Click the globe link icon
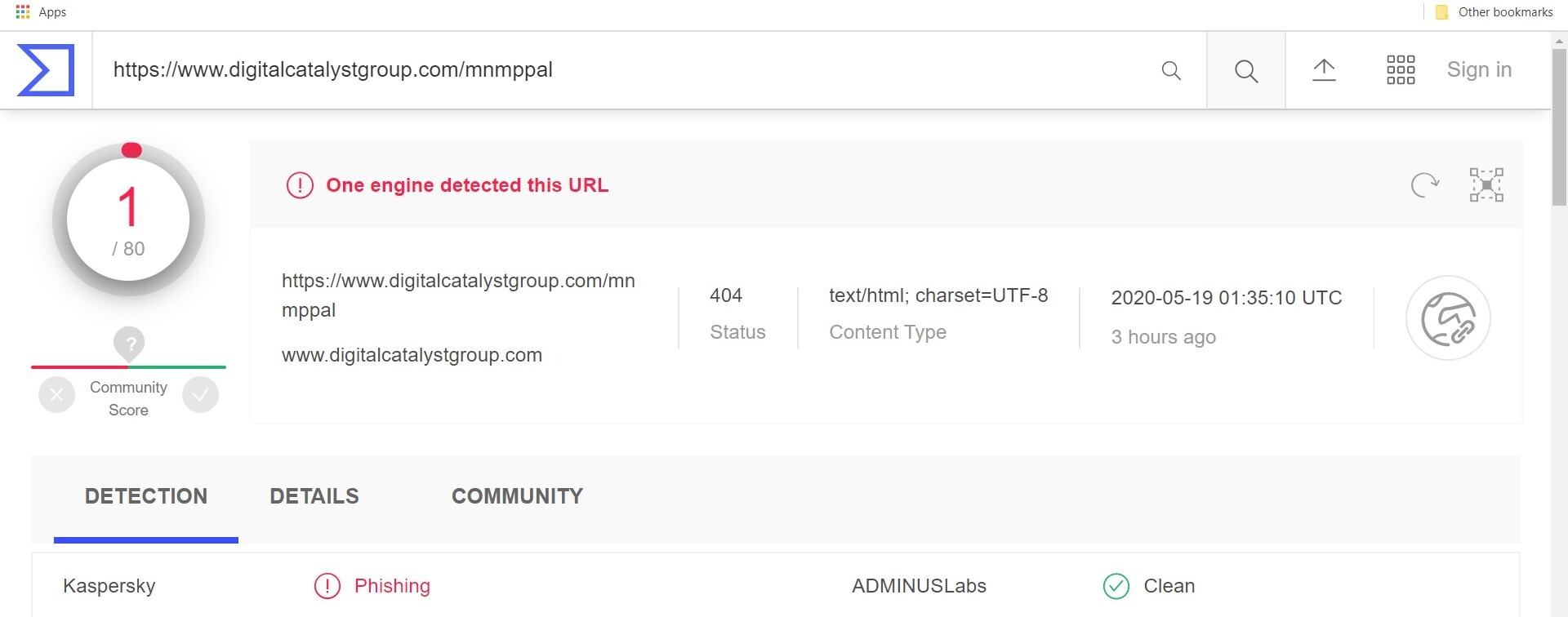Screen dimensions: 1568x617 tap(1448, 318)
